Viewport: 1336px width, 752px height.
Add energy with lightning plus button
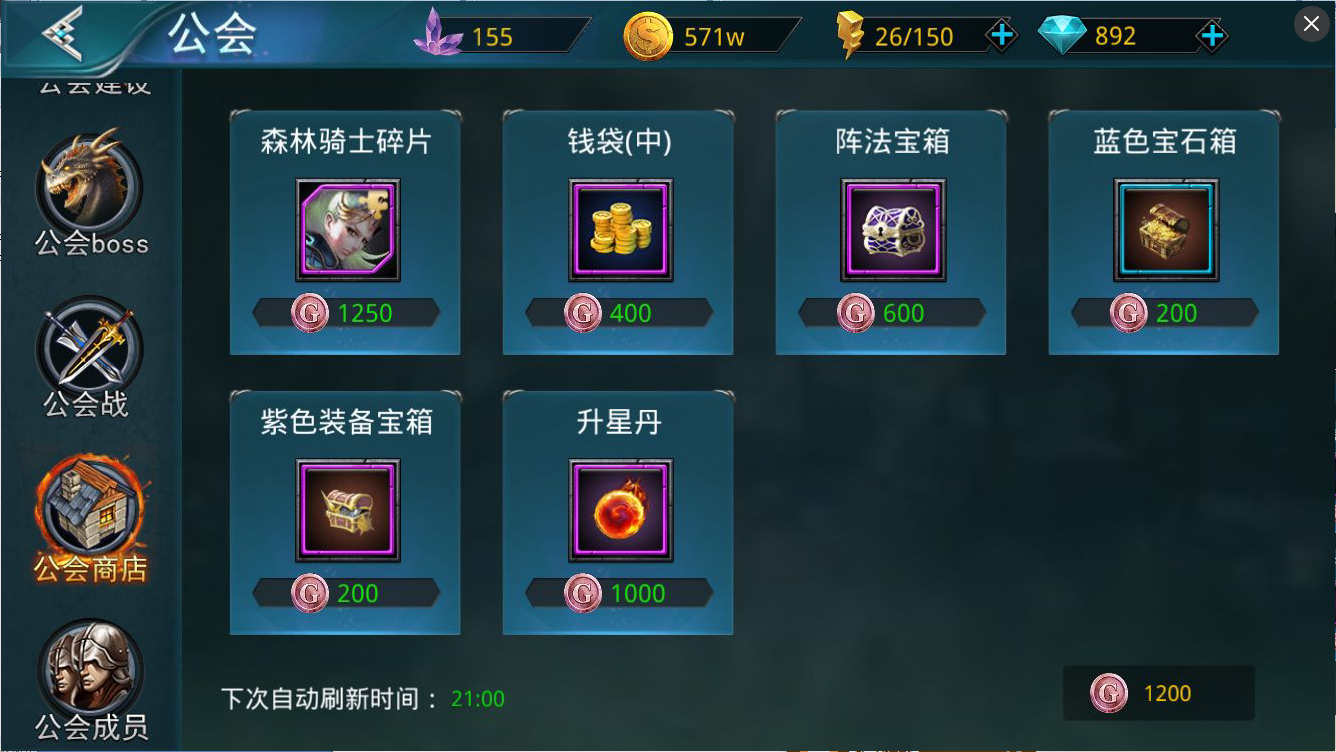1001,37
